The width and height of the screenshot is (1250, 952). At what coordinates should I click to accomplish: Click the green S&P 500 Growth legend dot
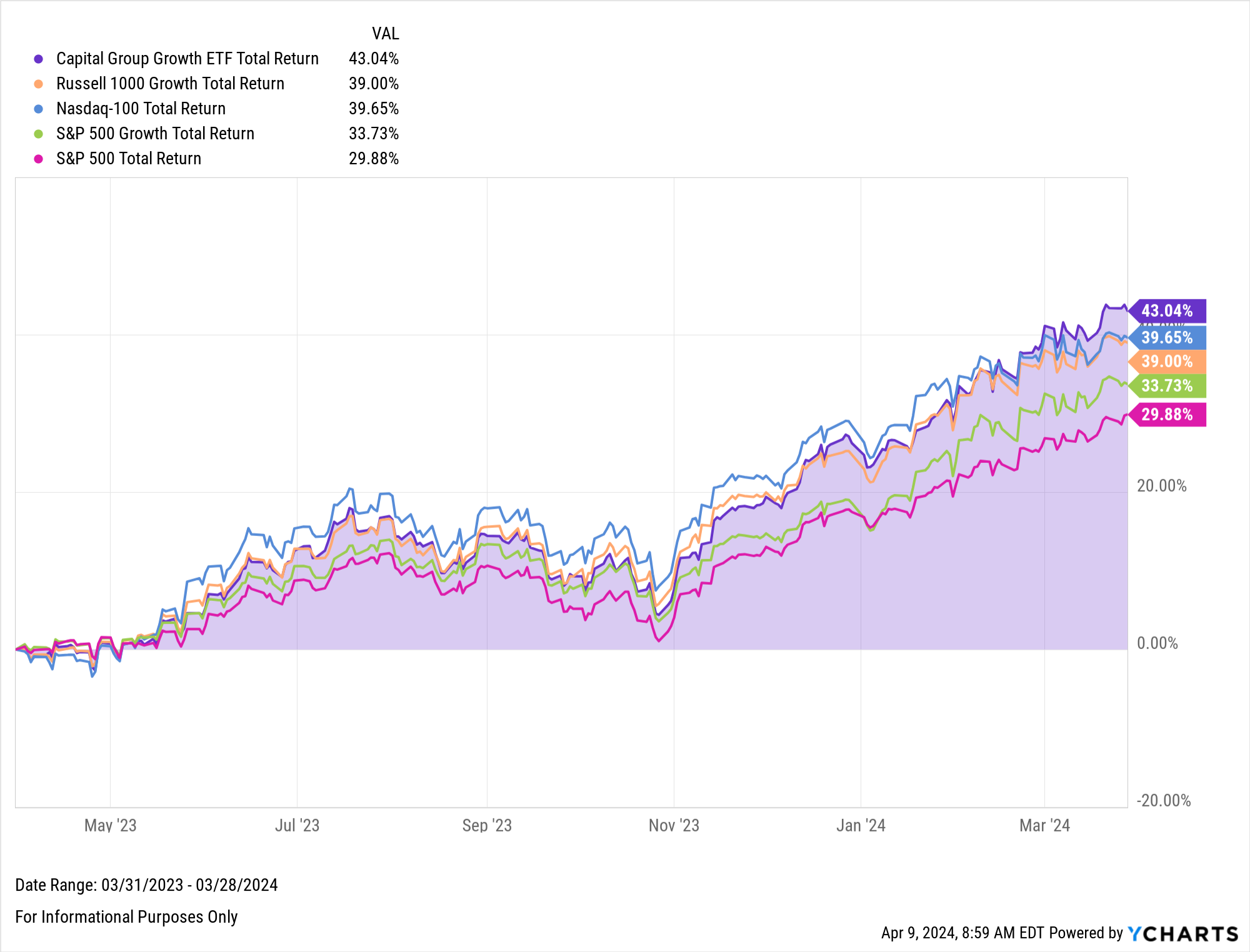(x=39, y=133)
